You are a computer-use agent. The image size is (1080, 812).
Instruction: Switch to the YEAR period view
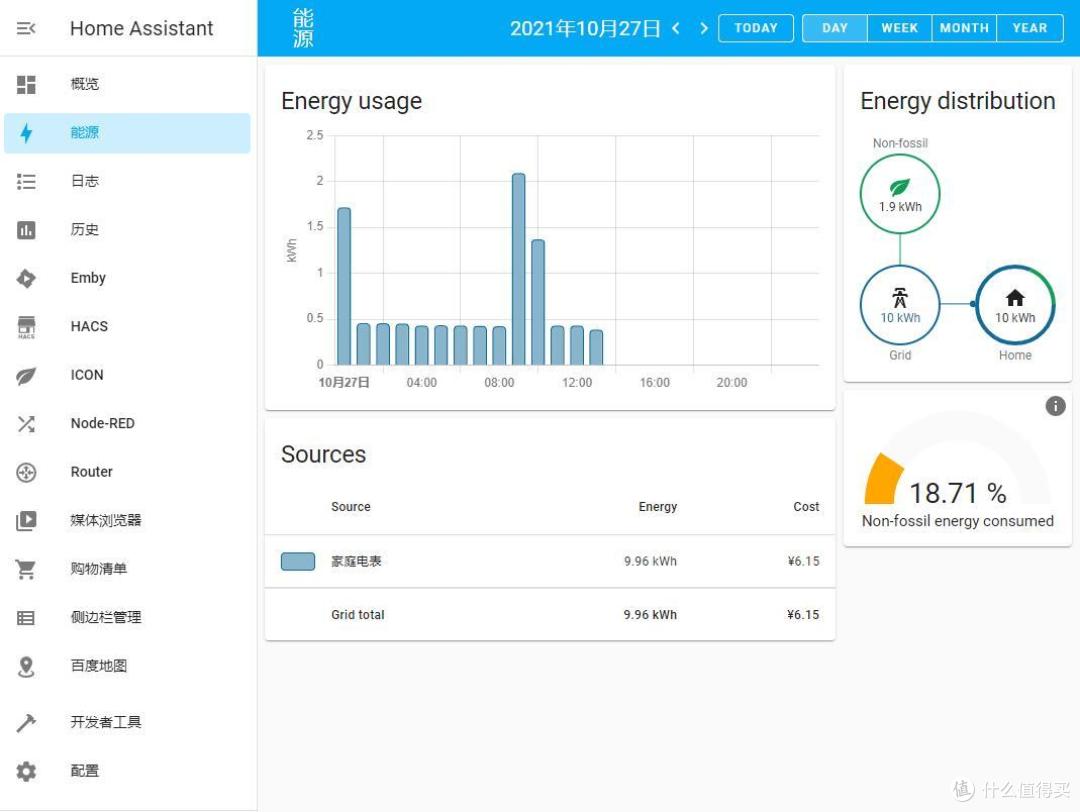(x=1030, y=28)
